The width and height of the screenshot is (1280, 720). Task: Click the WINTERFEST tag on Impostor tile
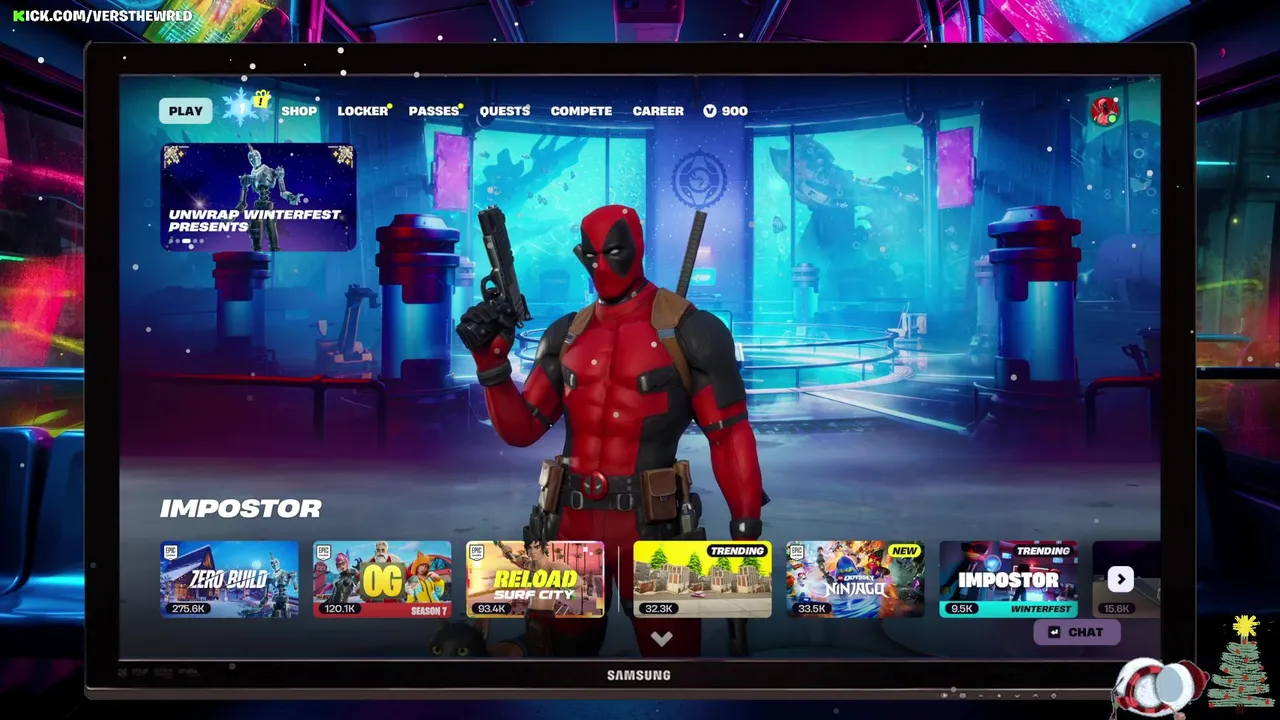pos(1040,608)
